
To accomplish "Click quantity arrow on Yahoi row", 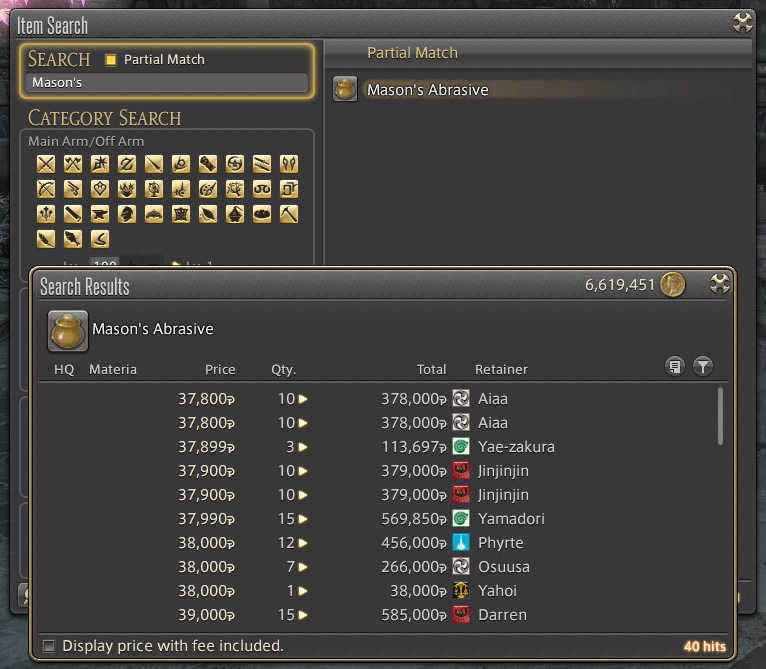I will [303, 590].
